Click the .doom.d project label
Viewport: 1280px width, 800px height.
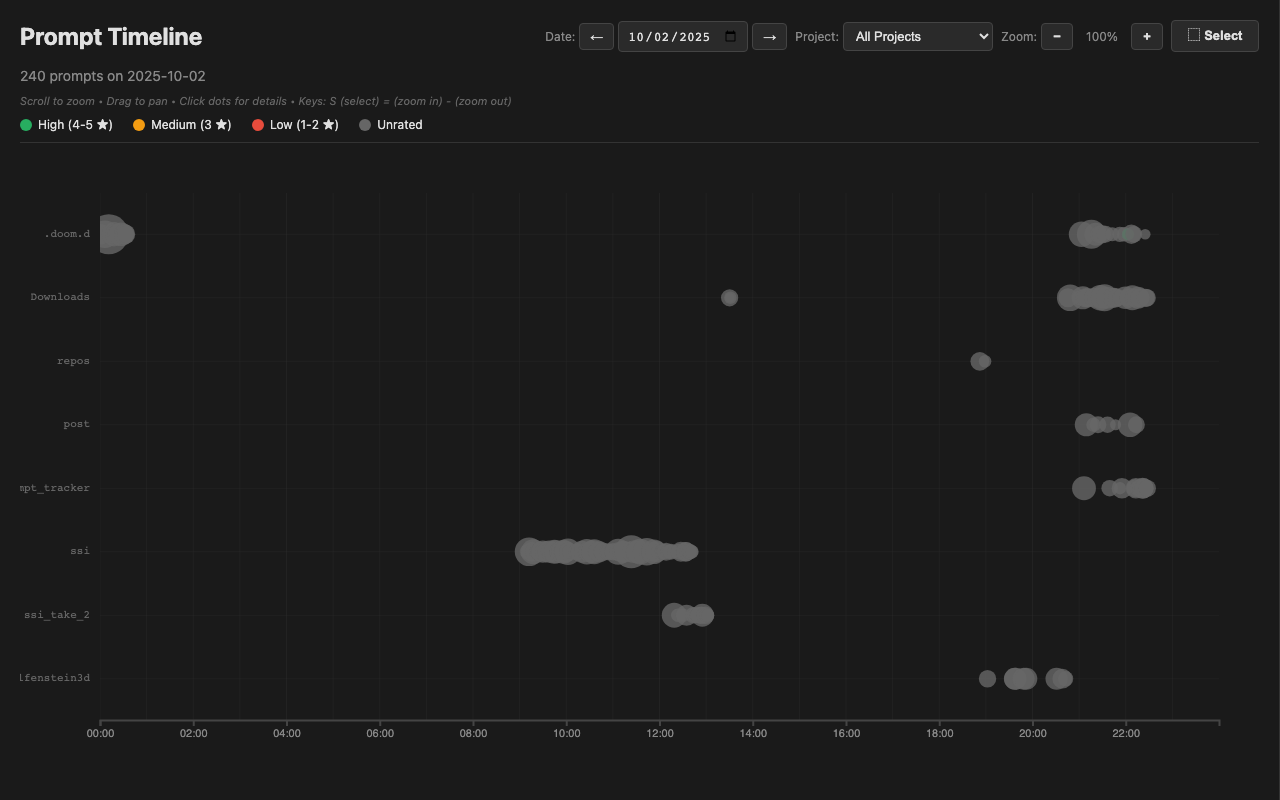click(67, 234)
